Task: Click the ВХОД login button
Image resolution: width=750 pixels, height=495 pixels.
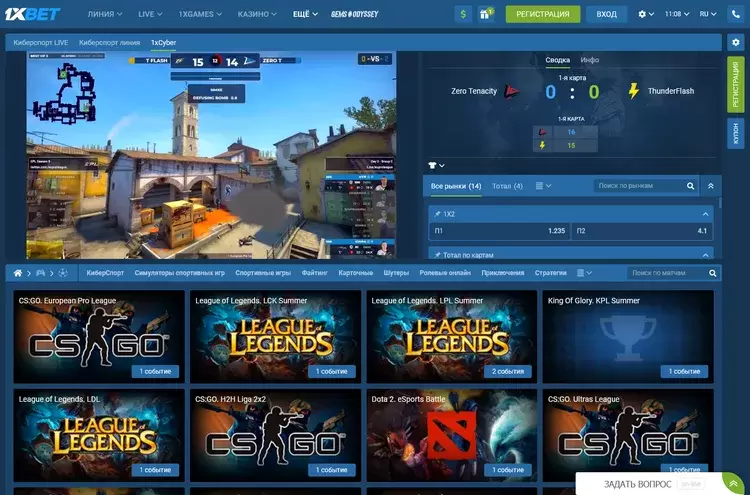Action: click(x=607, y=14)
